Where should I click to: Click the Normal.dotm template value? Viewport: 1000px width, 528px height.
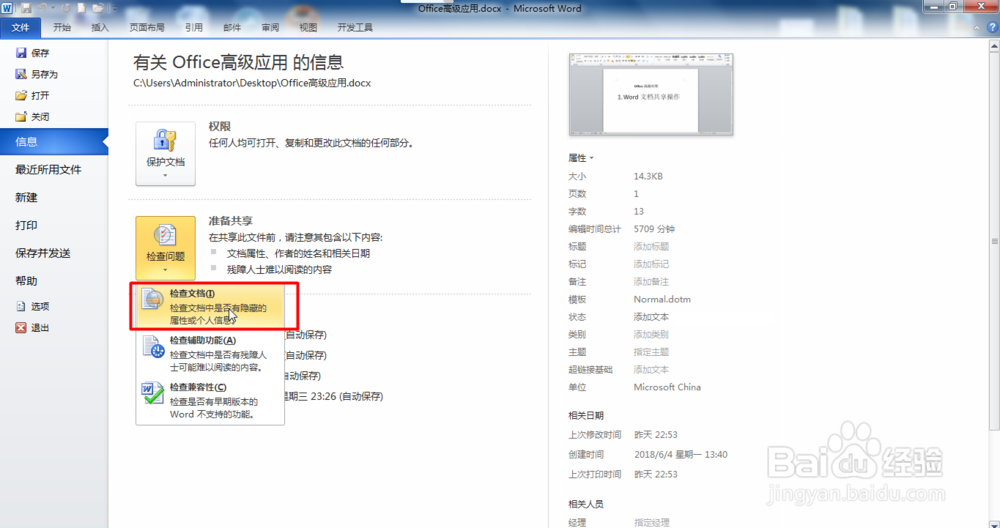662,299
